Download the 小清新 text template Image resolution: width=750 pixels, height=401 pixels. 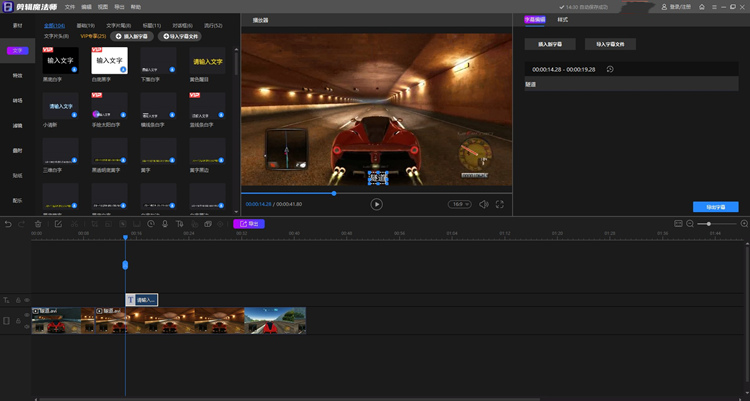(74, 115)
